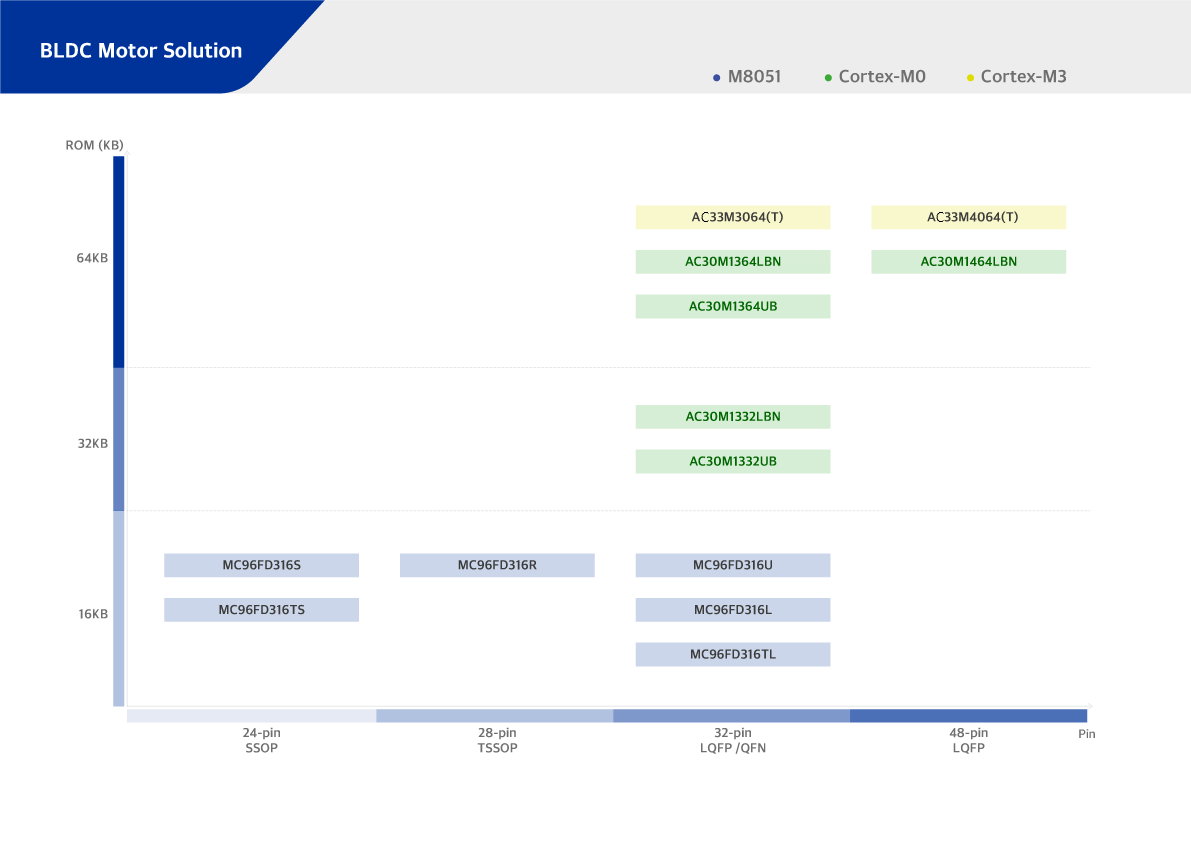
Task: Select the AC33M4064(T) yellow box
Action: 968,218
